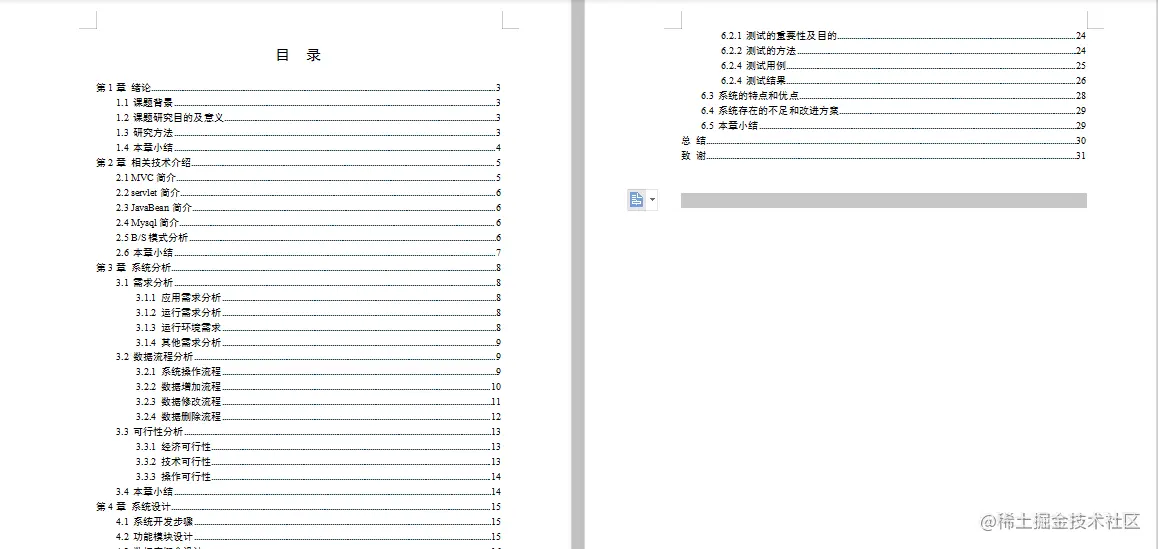1158x549 pixels.
Task: Click the 2.2 servlet 简介 entry
Action: point(309,193)
